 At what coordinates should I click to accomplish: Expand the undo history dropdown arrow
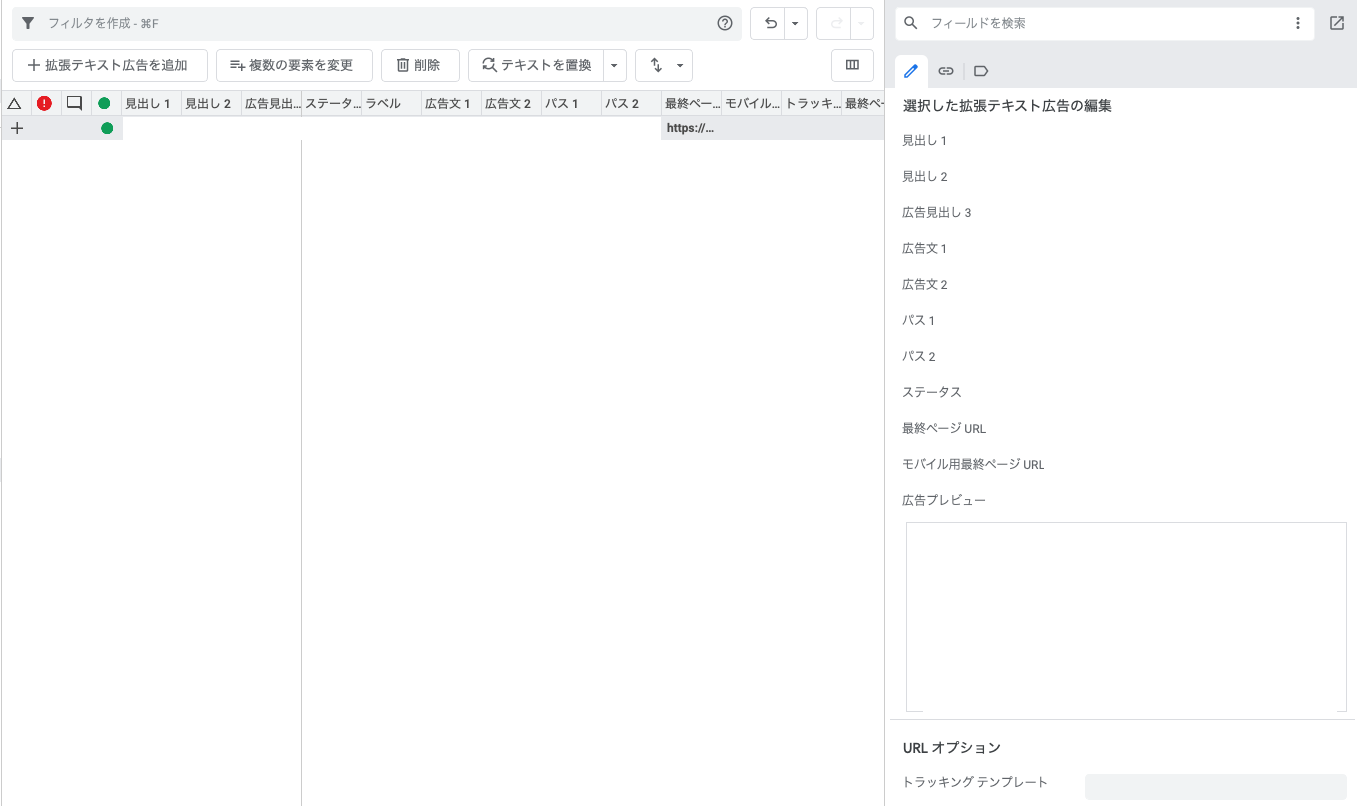click(x=795, y=24)
